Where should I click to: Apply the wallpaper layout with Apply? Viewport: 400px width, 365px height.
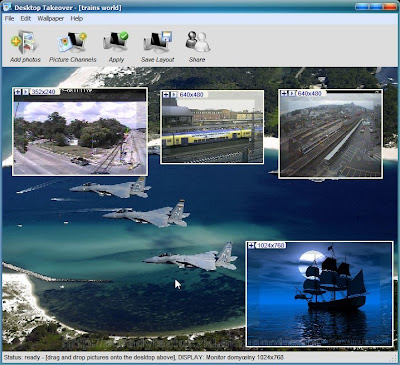tap(116, 47)
